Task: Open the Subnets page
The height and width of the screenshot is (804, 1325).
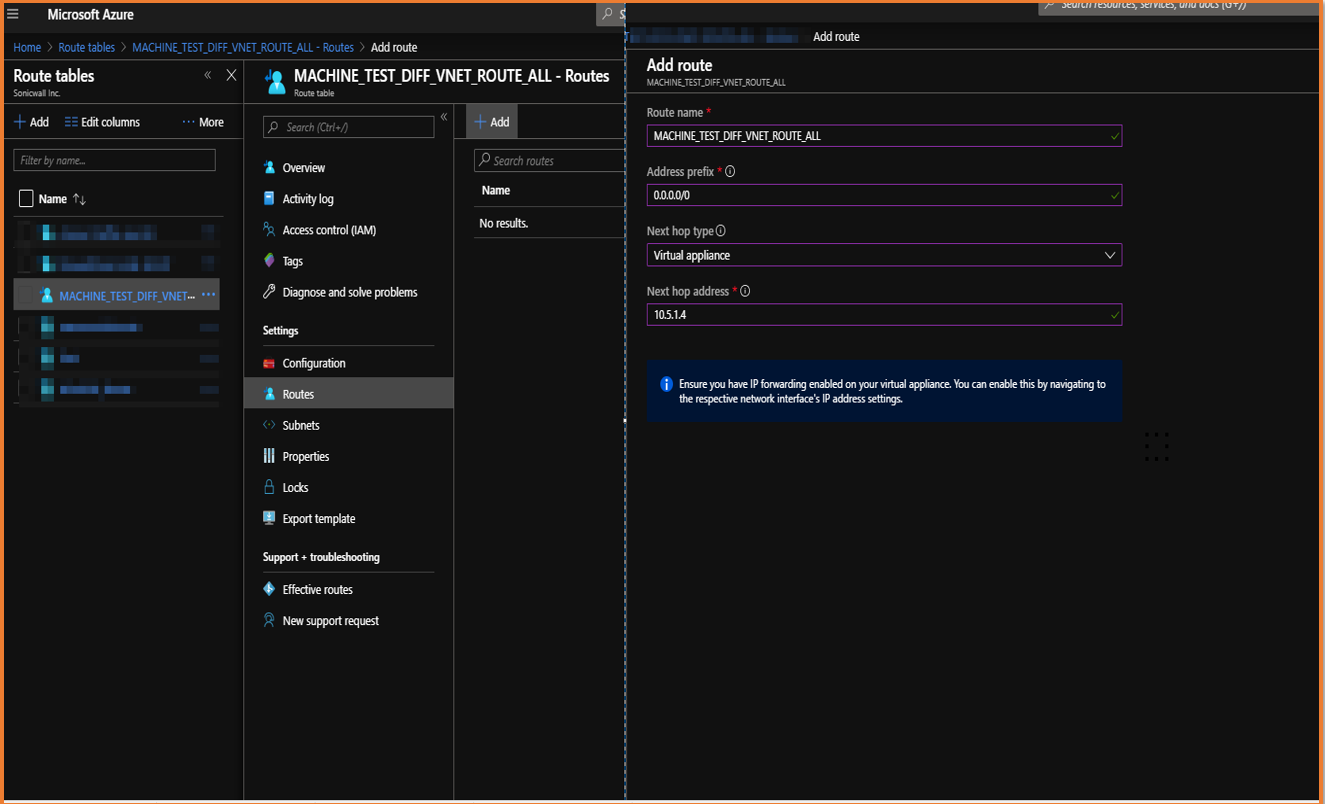Action: (301, 425)
